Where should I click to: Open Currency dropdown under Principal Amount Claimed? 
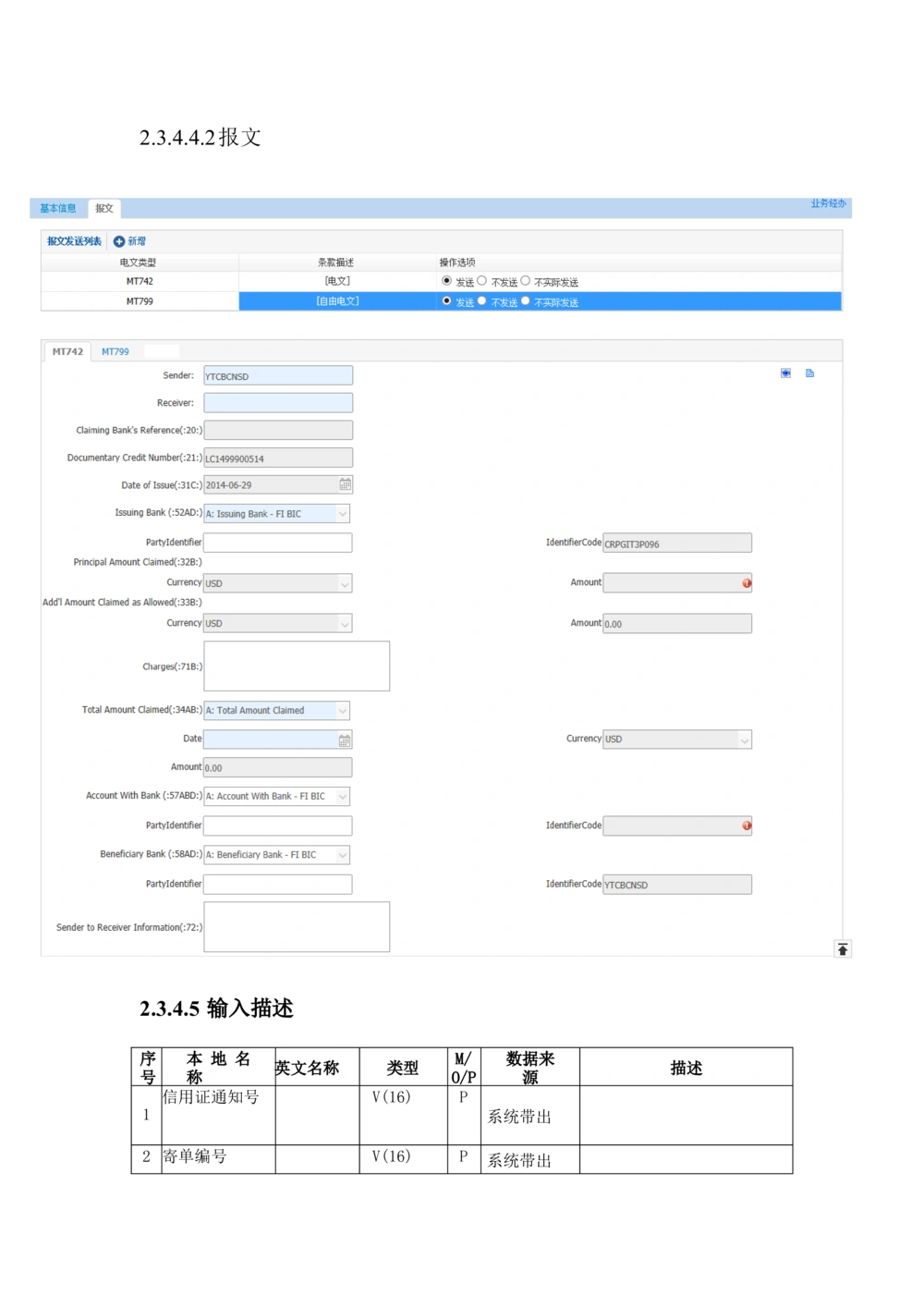pyautogui.click(x=343, y=582)
